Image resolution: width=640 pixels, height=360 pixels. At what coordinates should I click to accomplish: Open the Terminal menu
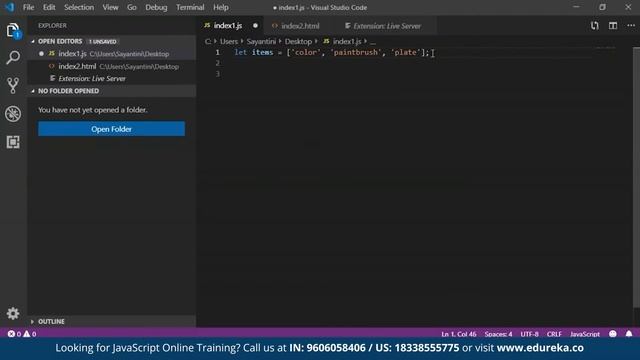point(190,7)
